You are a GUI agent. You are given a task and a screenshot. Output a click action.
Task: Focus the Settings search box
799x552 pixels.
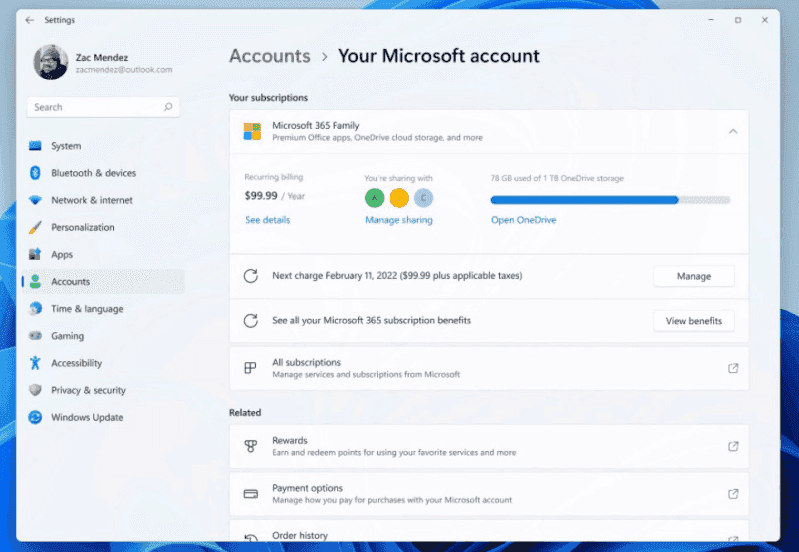coord(103,107)
